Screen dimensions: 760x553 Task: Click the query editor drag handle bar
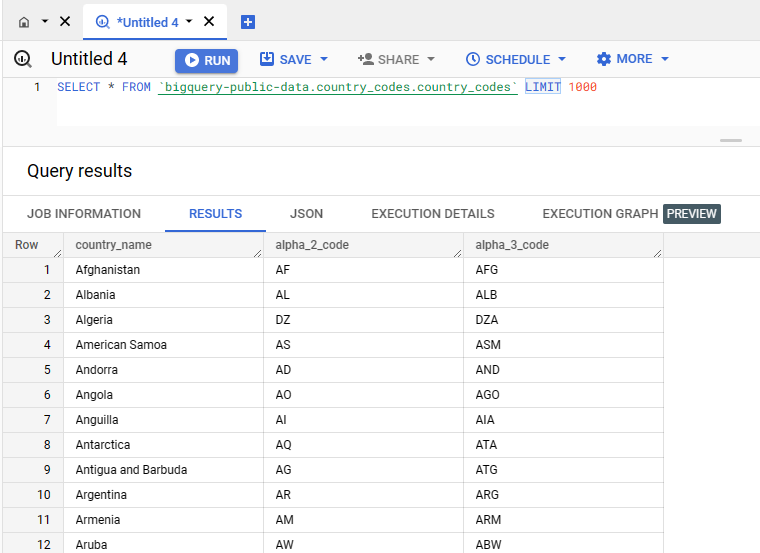pos(730,141)
